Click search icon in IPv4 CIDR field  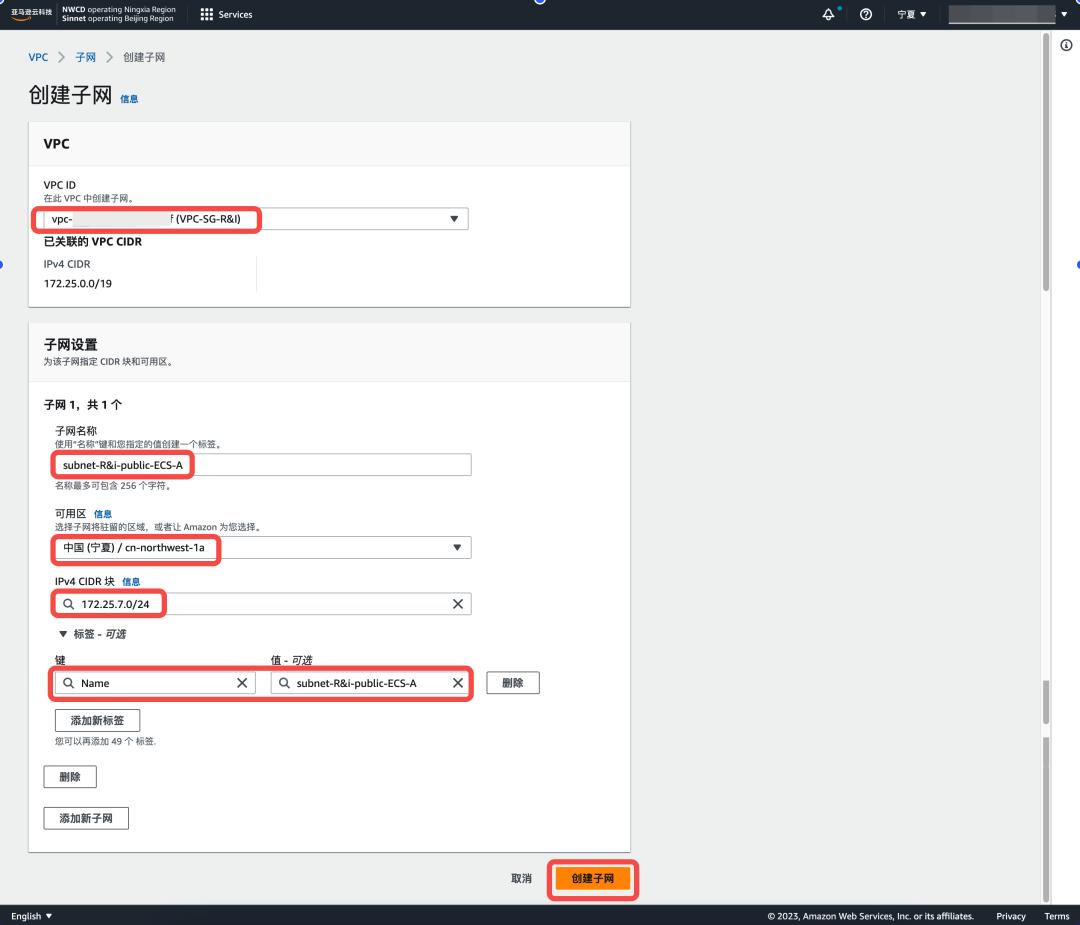pos(68,604)
